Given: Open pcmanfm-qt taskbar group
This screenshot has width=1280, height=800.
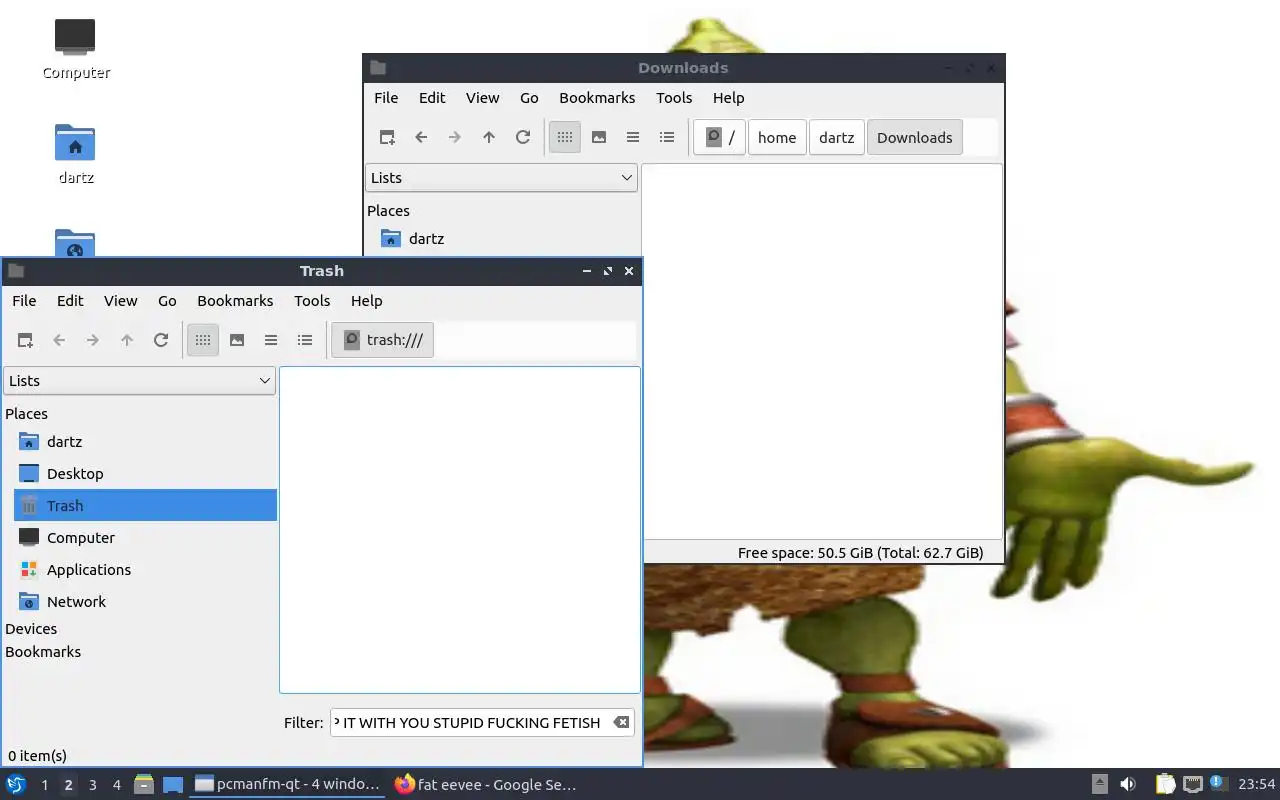Looking at the screenshot, I should pos(287,785).
